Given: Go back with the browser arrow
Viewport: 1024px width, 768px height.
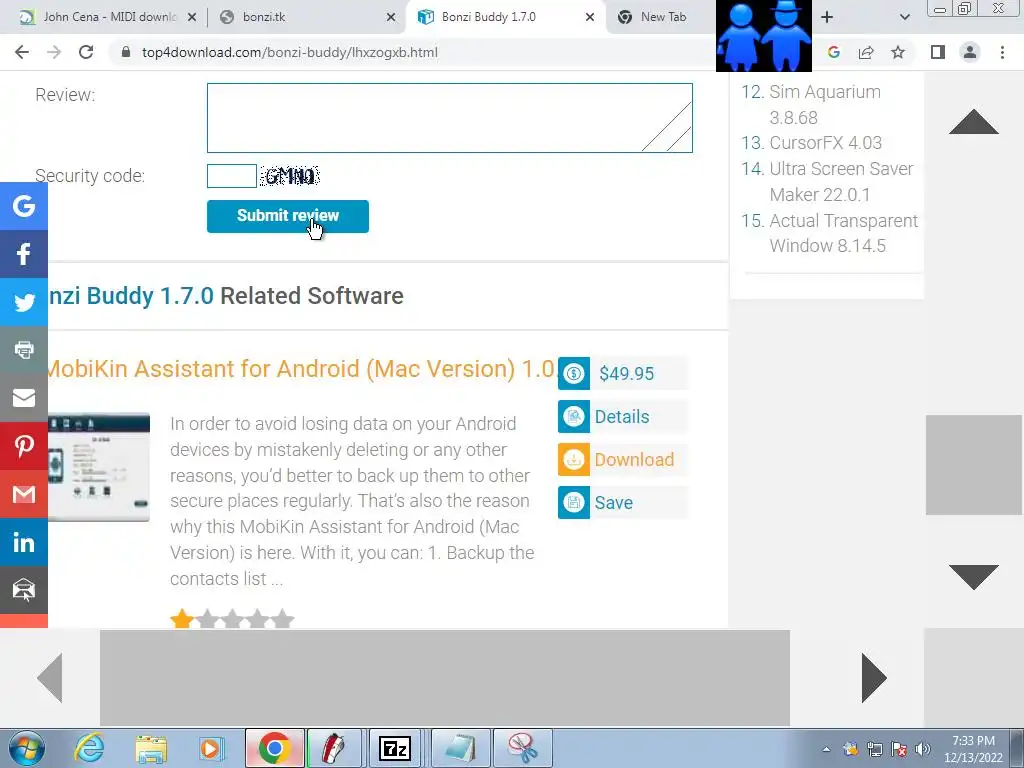Looking at the screenshot, I should pyautogui.click(x=22, y=52).
